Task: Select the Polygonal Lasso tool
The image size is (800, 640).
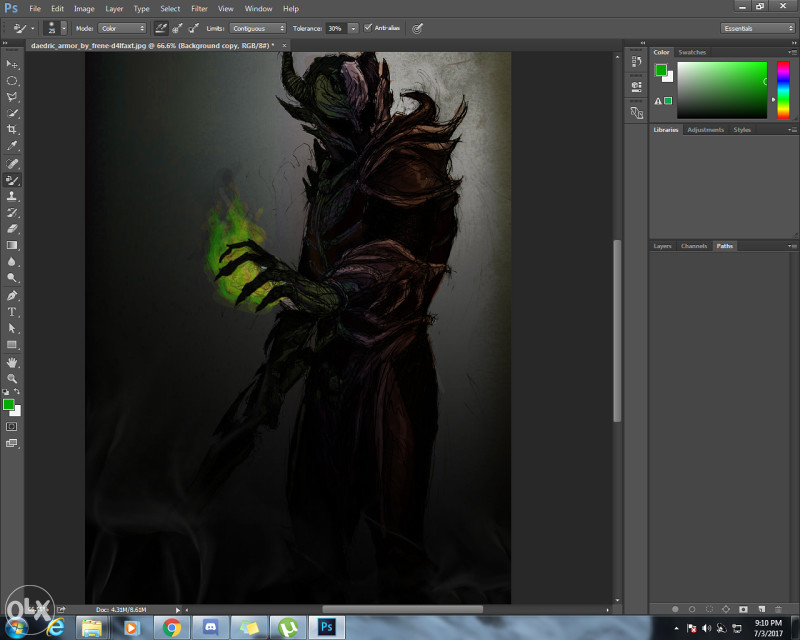Action: [12, 97]
